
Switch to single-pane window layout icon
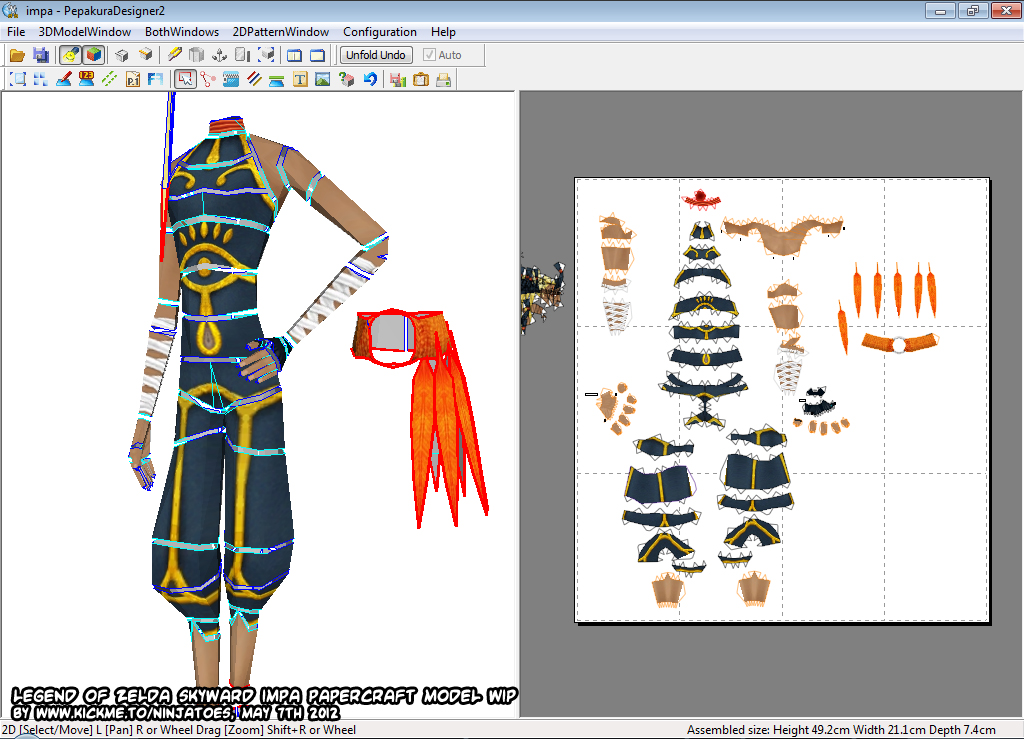tap(317, 55)
